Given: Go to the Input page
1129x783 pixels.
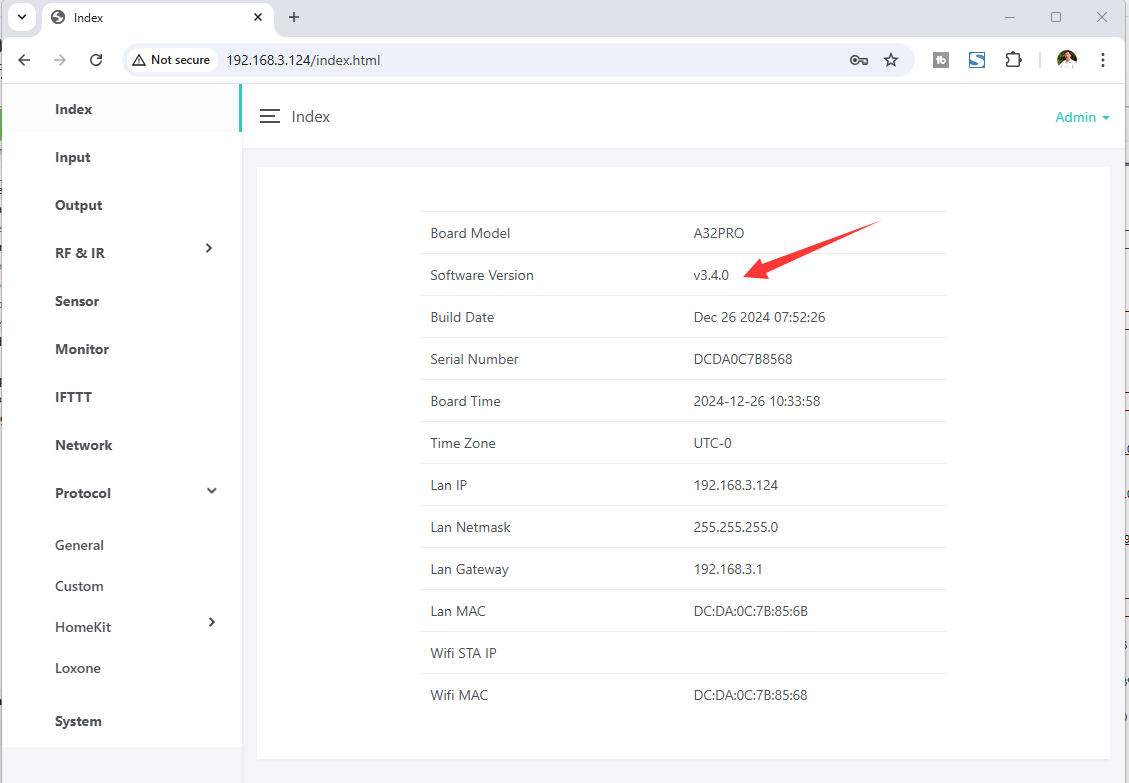Looking at the screenshot, I should pos(73,157).
